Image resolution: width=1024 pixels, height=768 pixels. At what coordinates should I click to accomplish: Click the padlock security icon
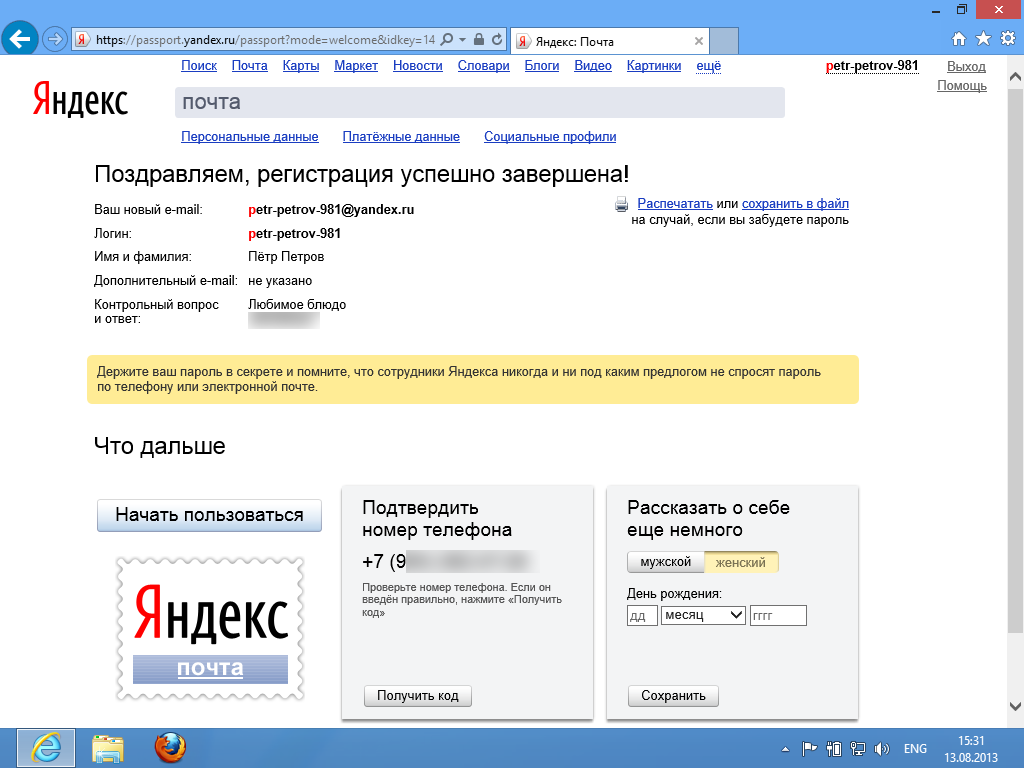[479, 39]
